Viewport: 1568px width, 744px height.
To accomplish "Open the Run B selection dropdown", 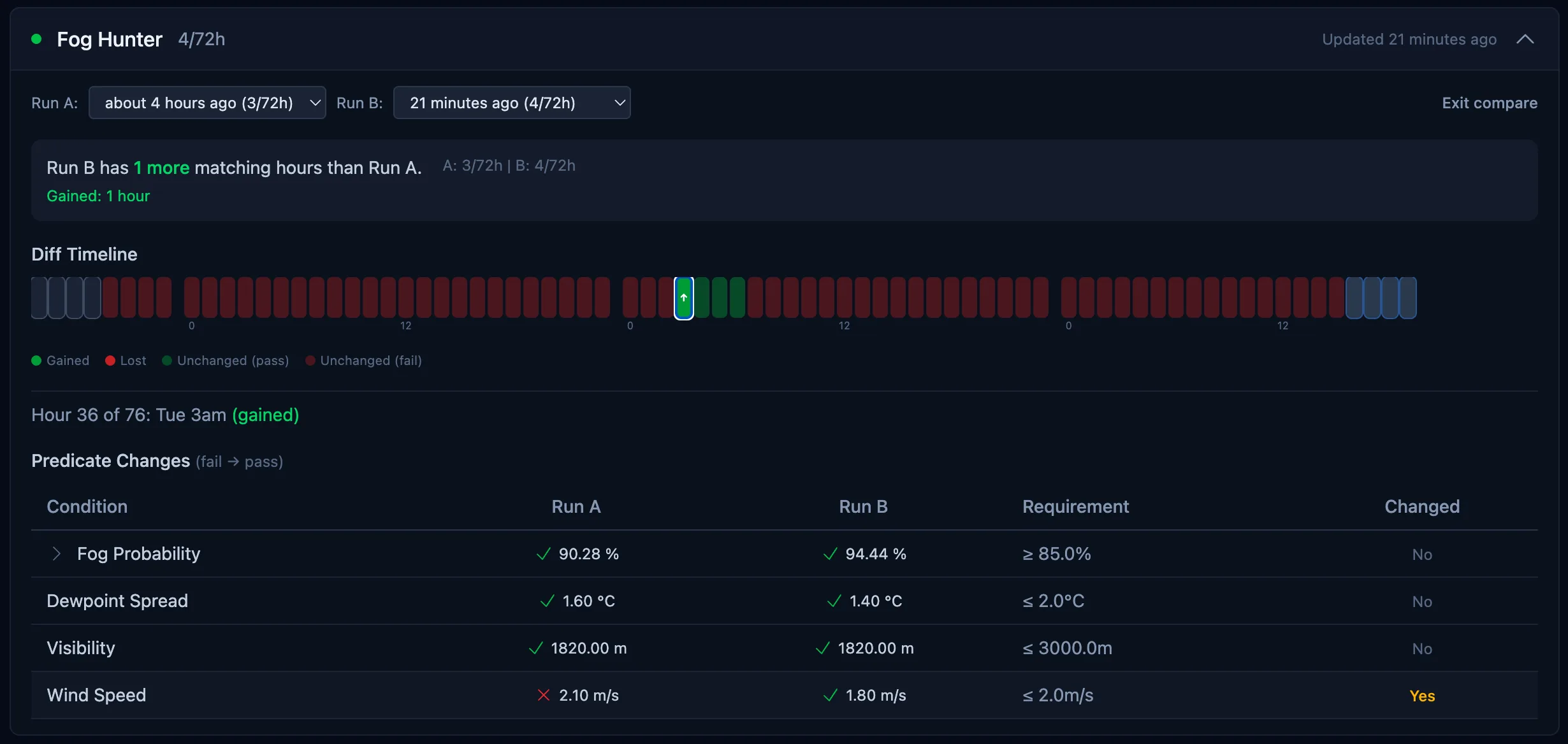I will 511,103.
